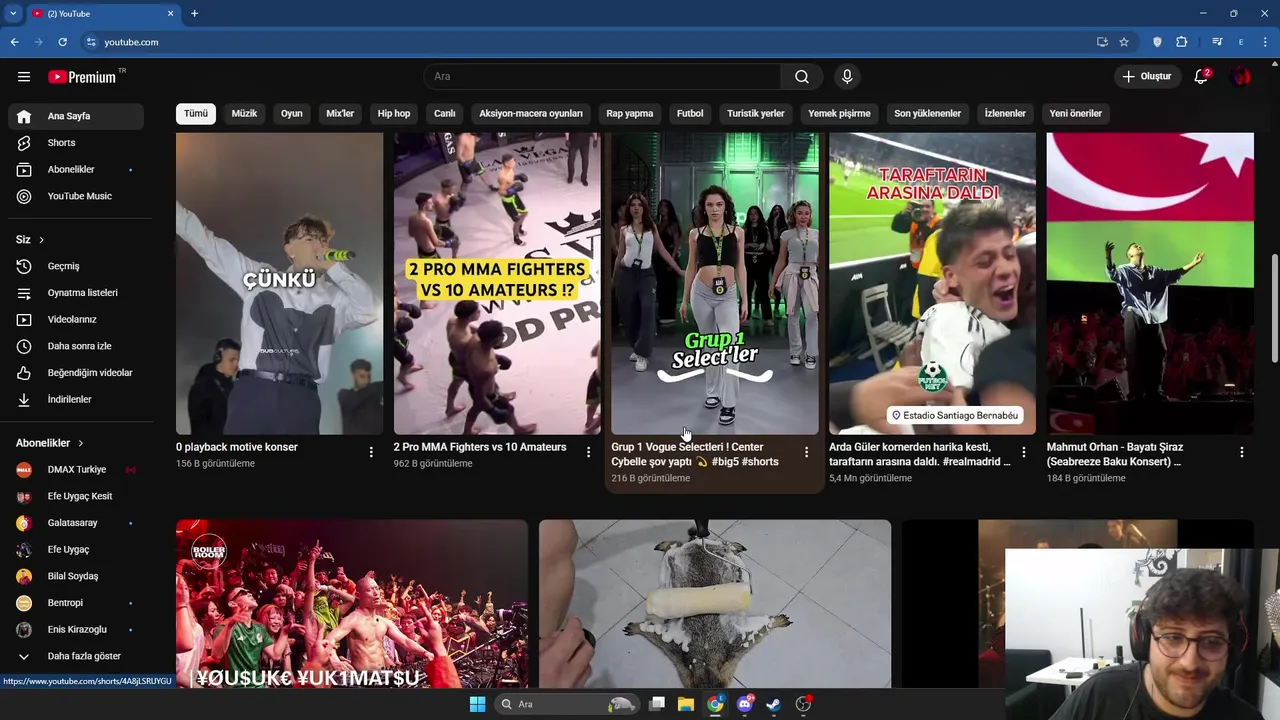The height and width of the screenshot is (720, 1280).
Task: Open options for 2 Pro MMA Fighters short
Action: tap(588, 453)
